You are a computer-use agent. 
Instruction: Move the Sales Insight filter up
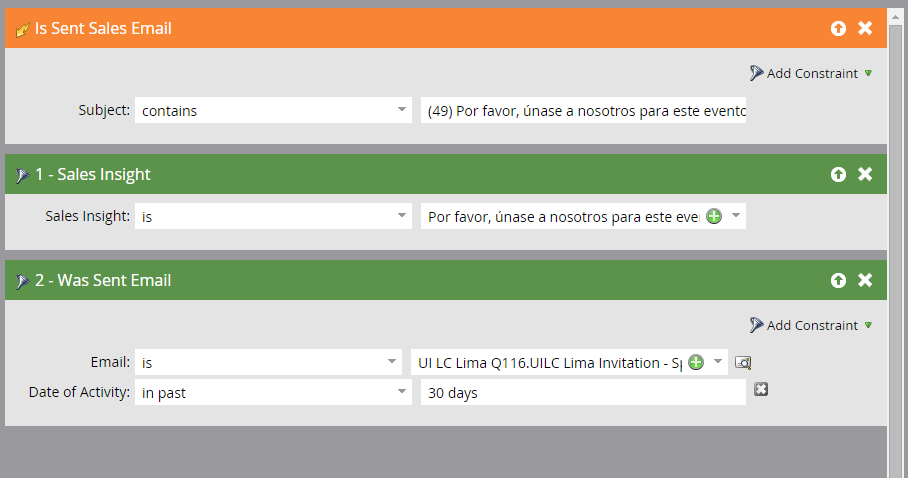[x=838, y=174]
